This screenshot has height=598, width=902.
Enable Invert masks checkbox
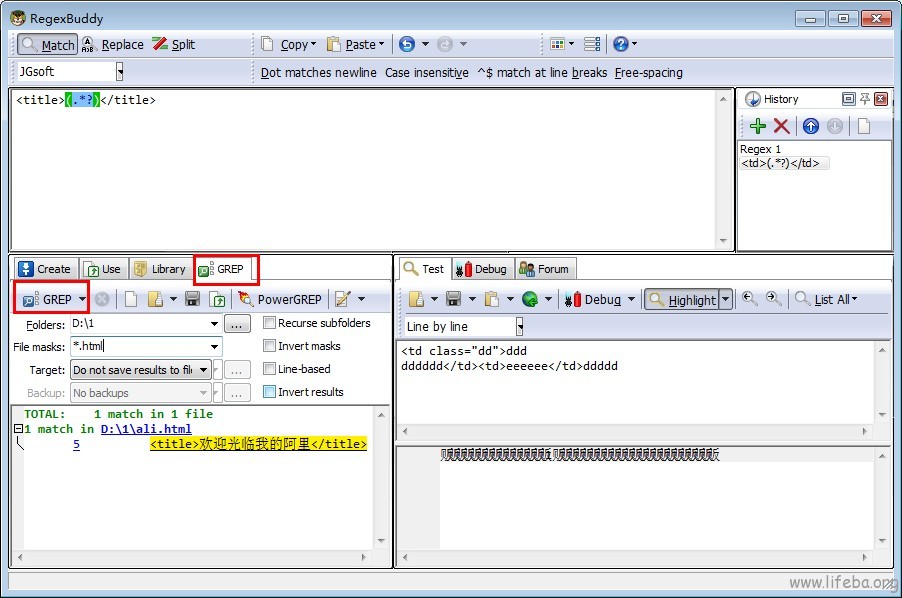269,346
